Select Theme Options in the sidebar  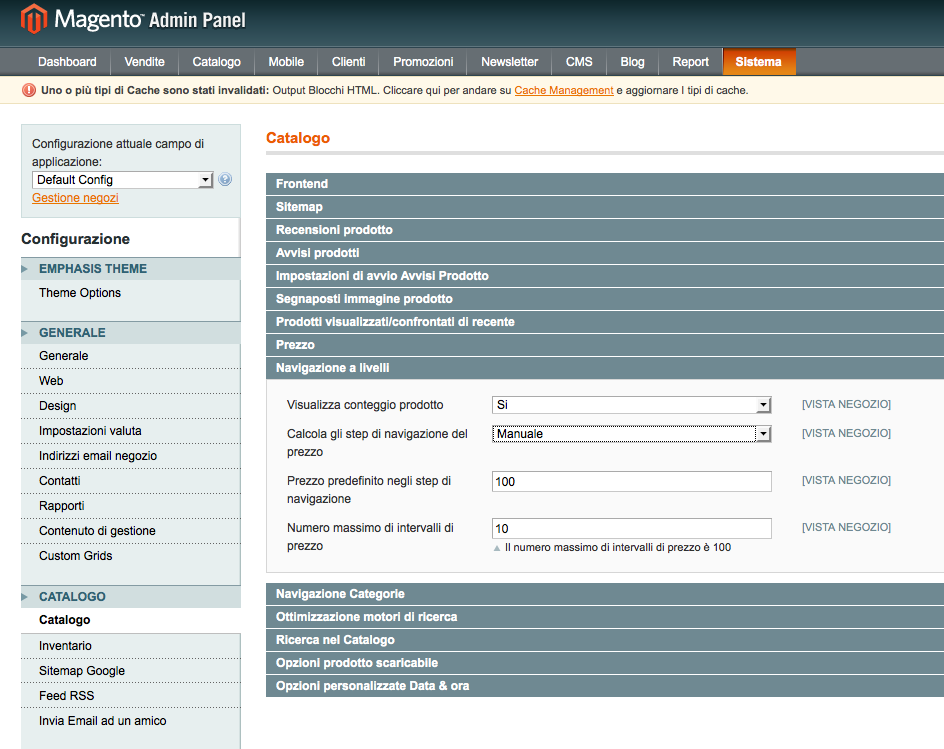(80, 293)
